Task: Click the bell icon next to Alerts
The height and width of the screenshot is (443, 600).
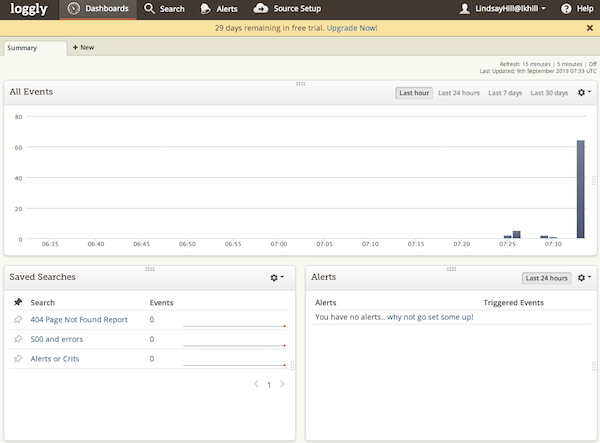Action: click(x=205, y=9)
